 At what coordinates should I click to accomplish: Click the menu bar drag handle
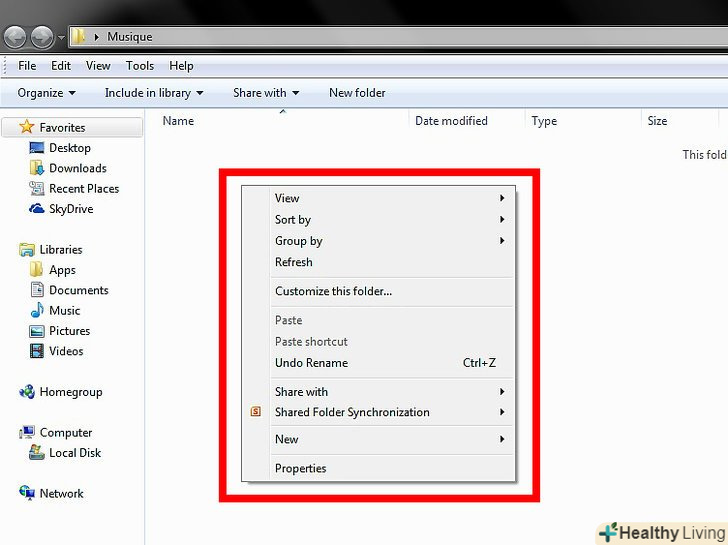[5, 65]
